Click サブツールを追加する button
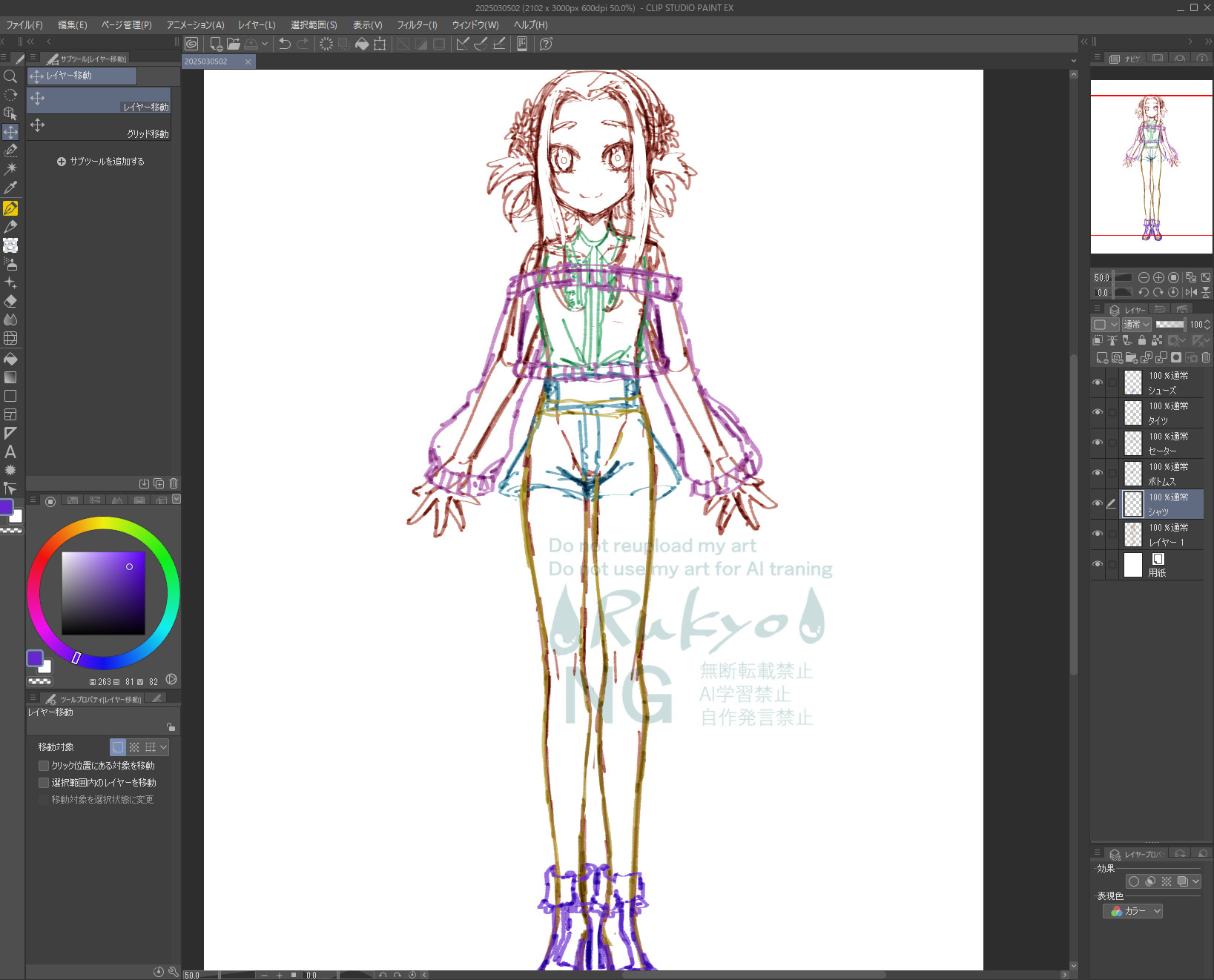This screenshot has width=1214, height=980. point(101,162)
